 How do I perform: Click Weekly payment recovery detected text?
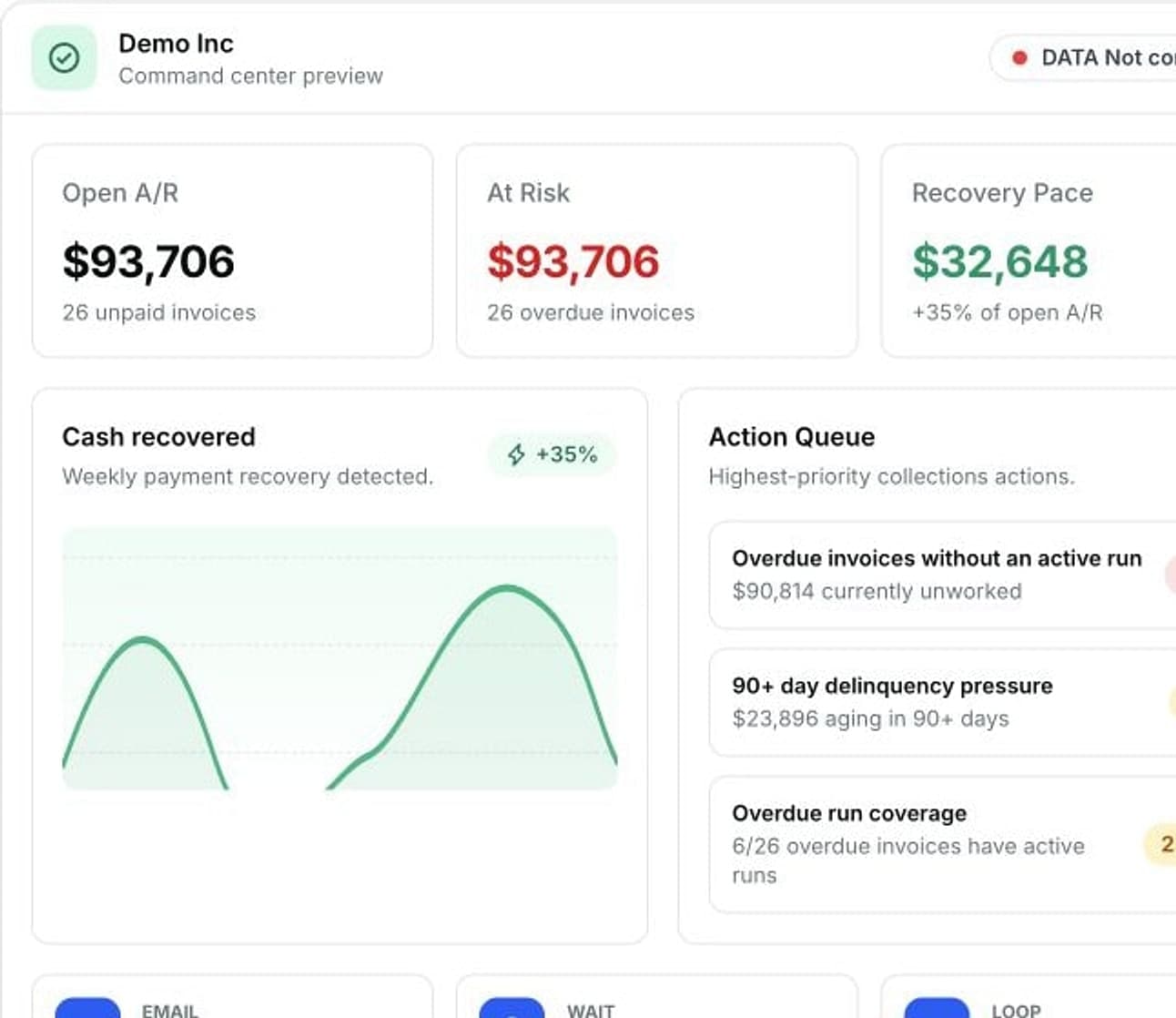tap(248, 476)
